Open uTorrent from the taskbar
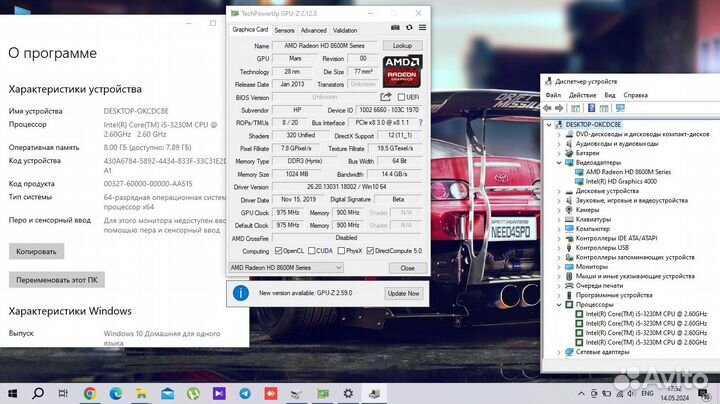This screenshot has width=720, height=404. [x=193, y=393]
